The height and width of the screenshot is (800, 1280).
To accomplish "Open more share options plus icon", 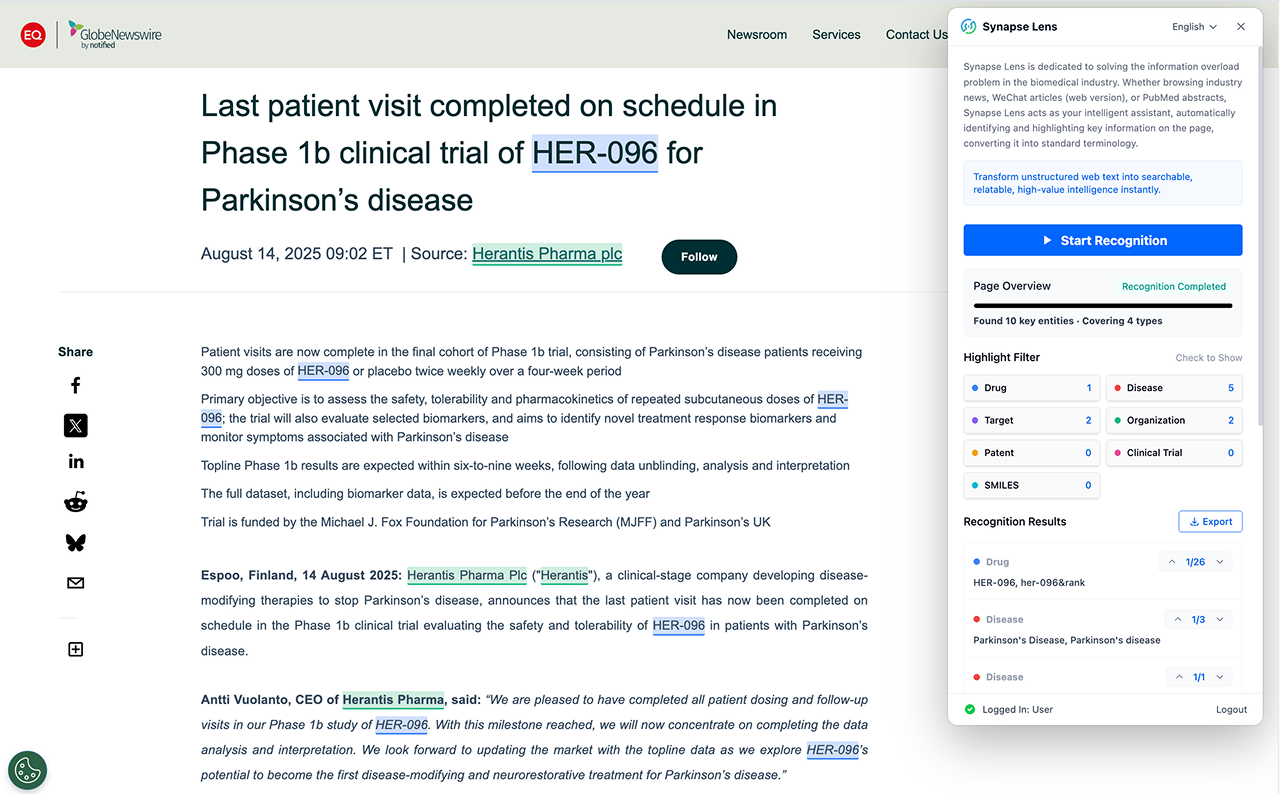I will 75,649.
